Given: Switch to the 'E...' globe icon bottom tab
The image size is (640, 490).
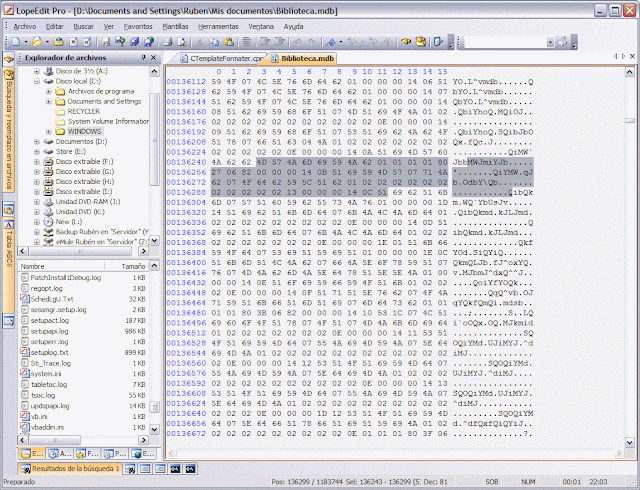Looking at the screenshot, I should click(x=142, y=454).
